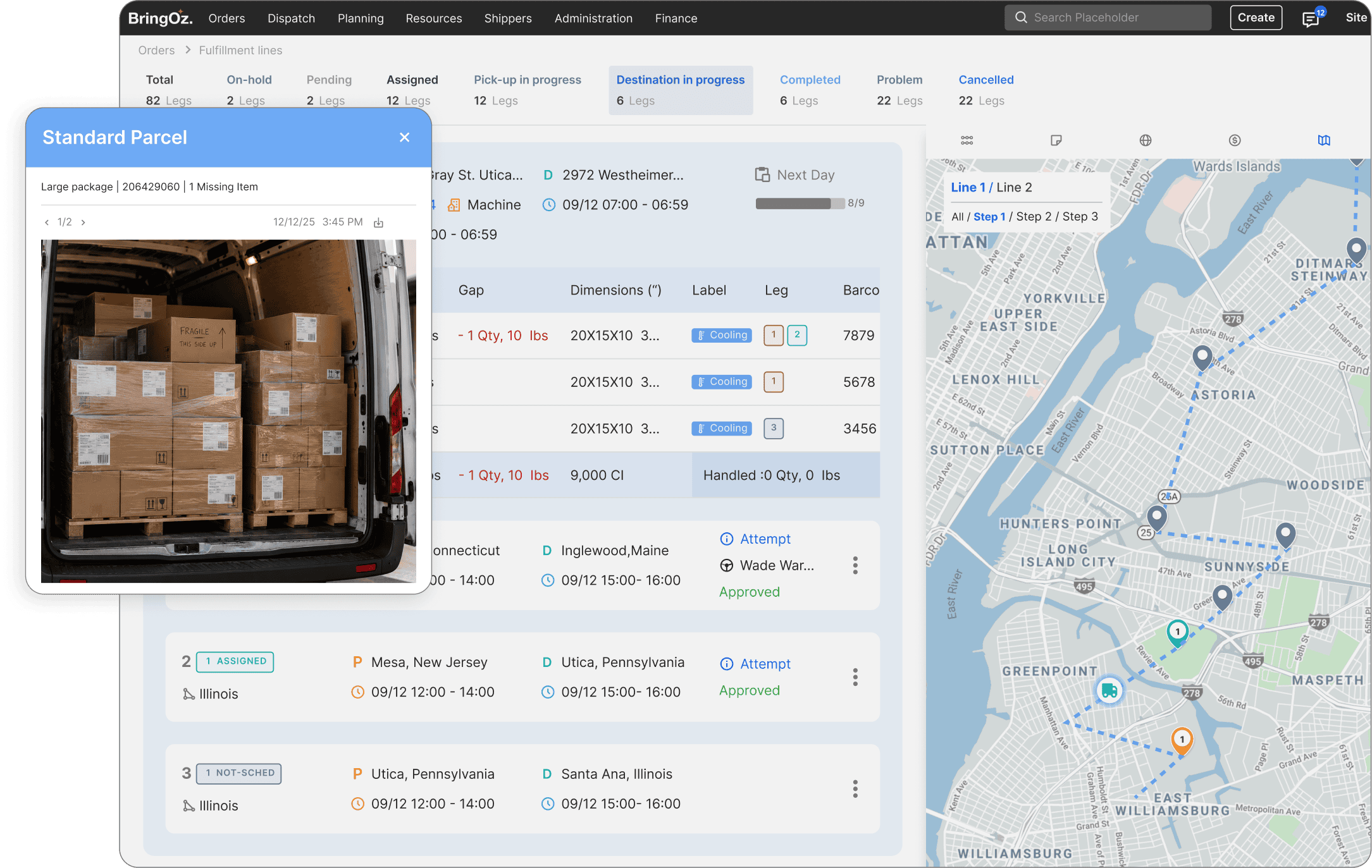Click the teal destination pin 1 on map
The width and height of the screenshot is (1372, 868).
click(1177, 632)
